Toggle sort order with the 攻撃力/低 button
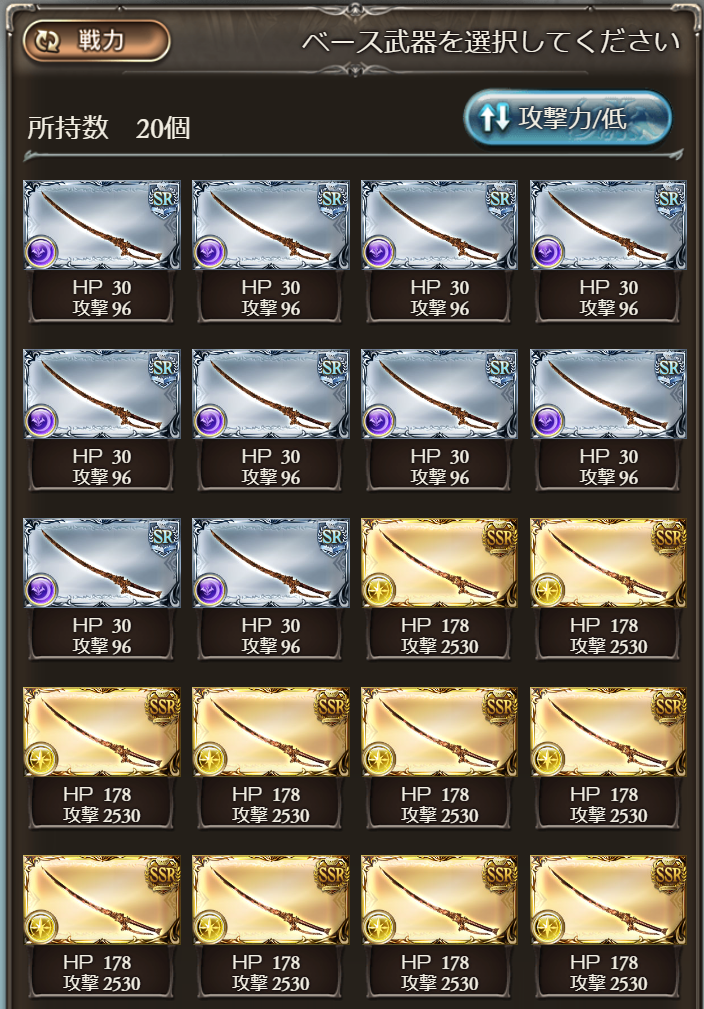Screen dimensions: 704x1009 point(567,118)
